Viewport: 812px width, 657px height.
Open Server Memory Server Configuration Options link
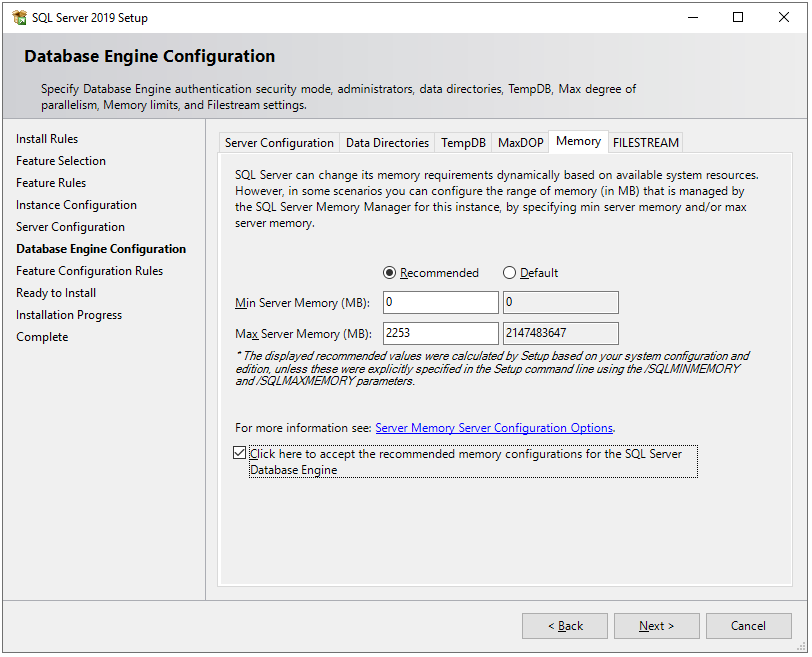tap(494, 428)
